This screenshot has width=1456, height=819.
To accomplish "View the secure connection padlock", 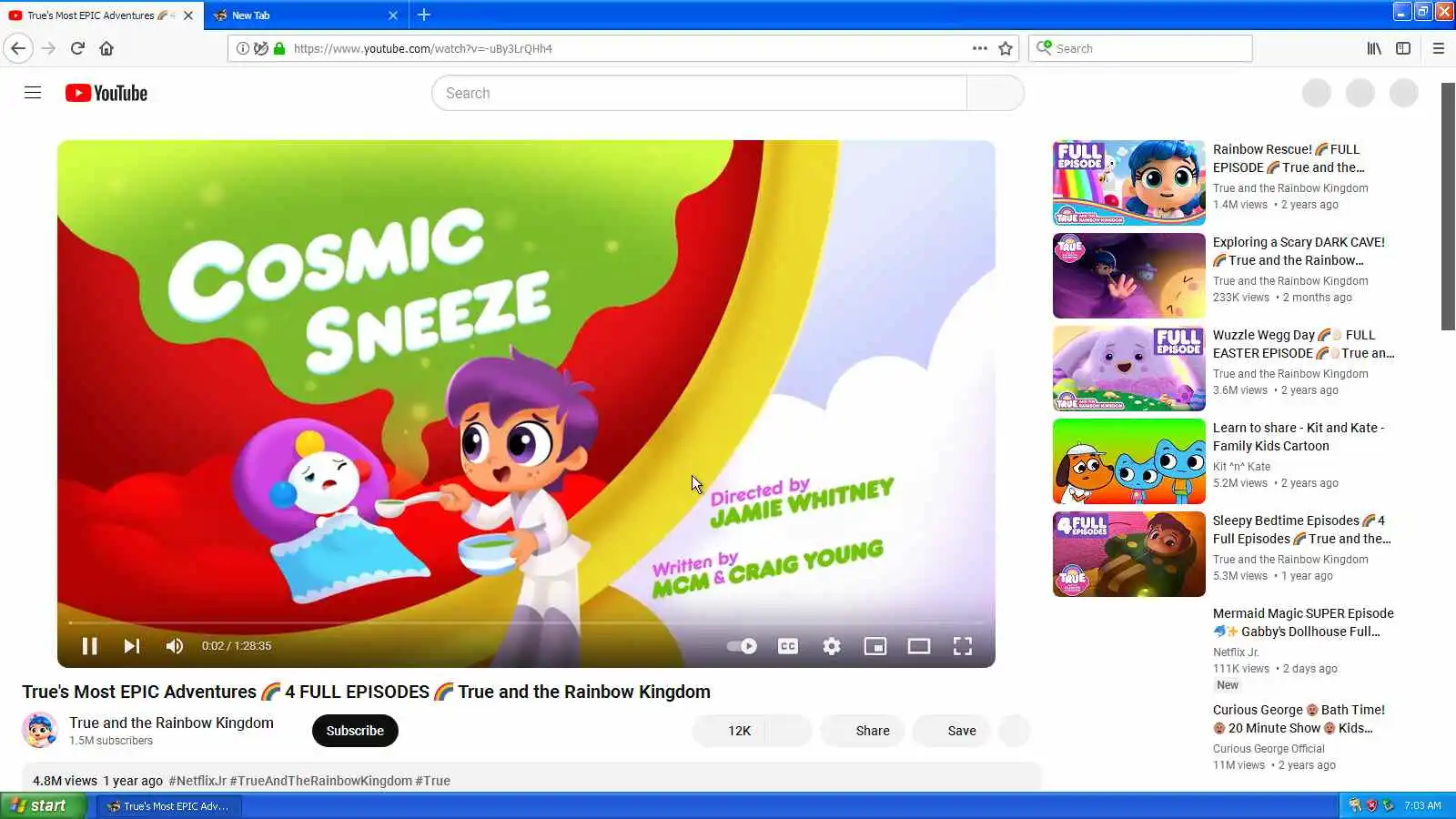I will coord(279,48).
